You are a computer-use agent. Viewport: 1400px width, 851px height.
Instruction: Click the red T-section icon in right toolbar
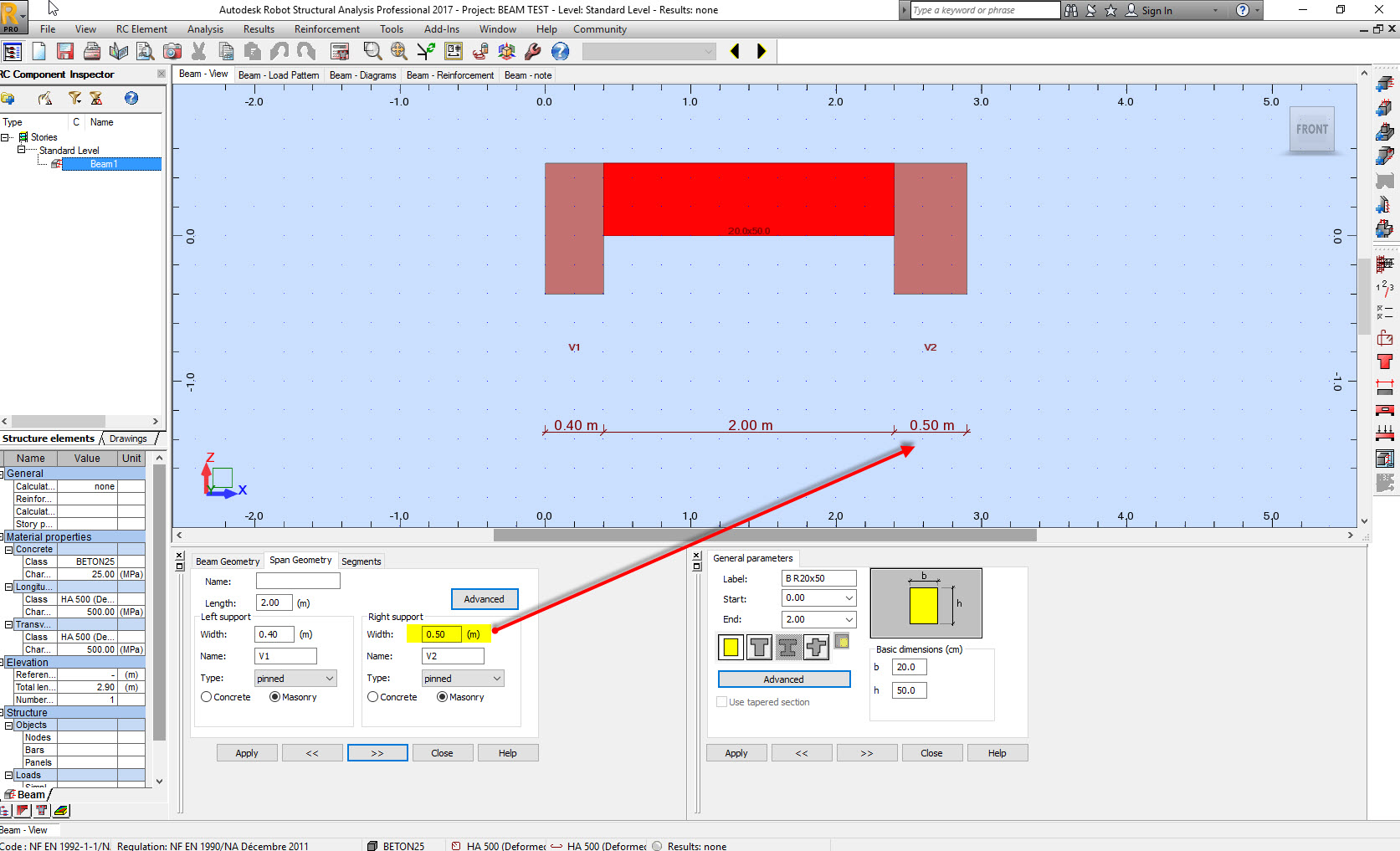[1385, 362]
